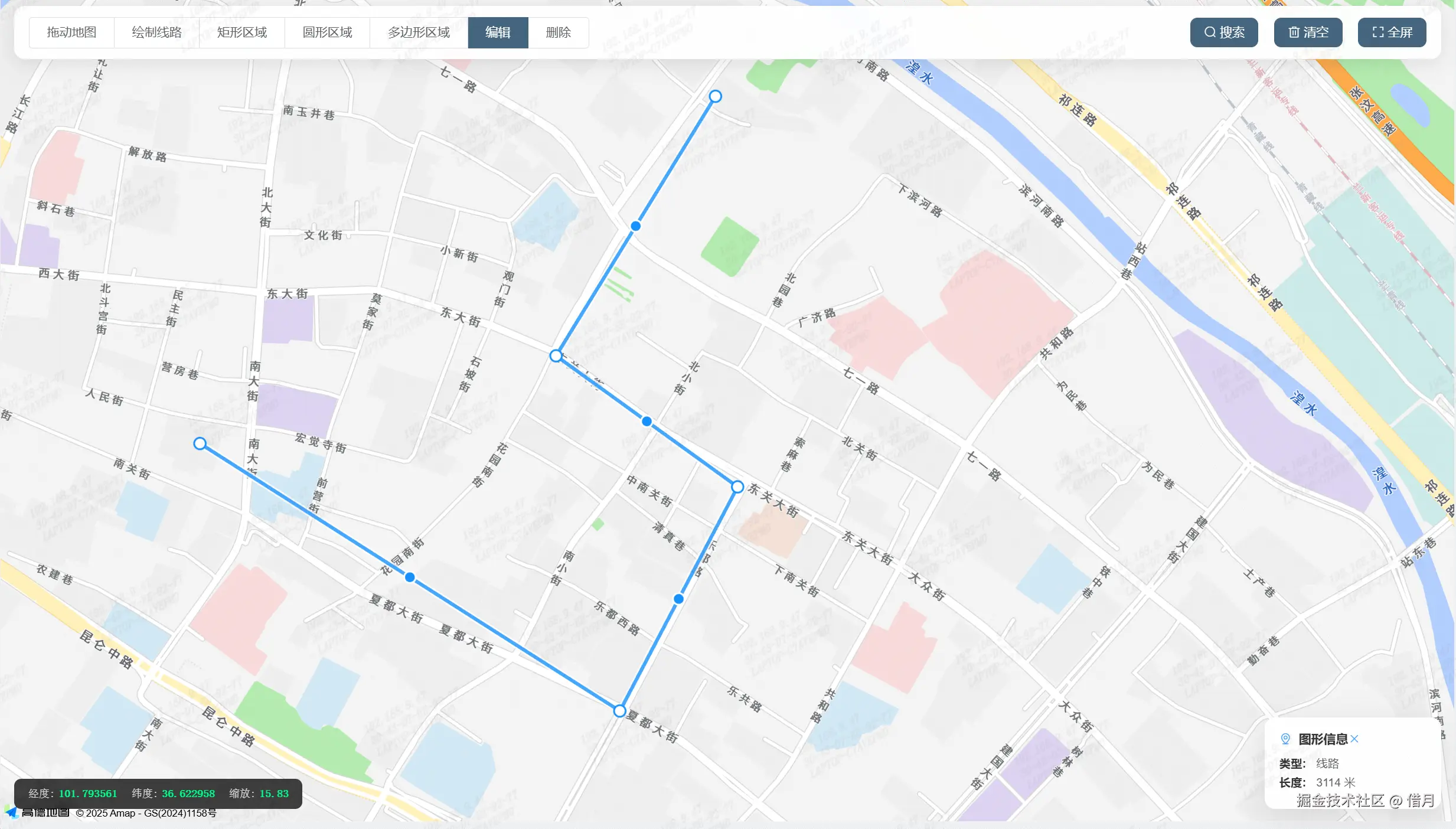Close the 图形信息 info panel

point(1354,739)
